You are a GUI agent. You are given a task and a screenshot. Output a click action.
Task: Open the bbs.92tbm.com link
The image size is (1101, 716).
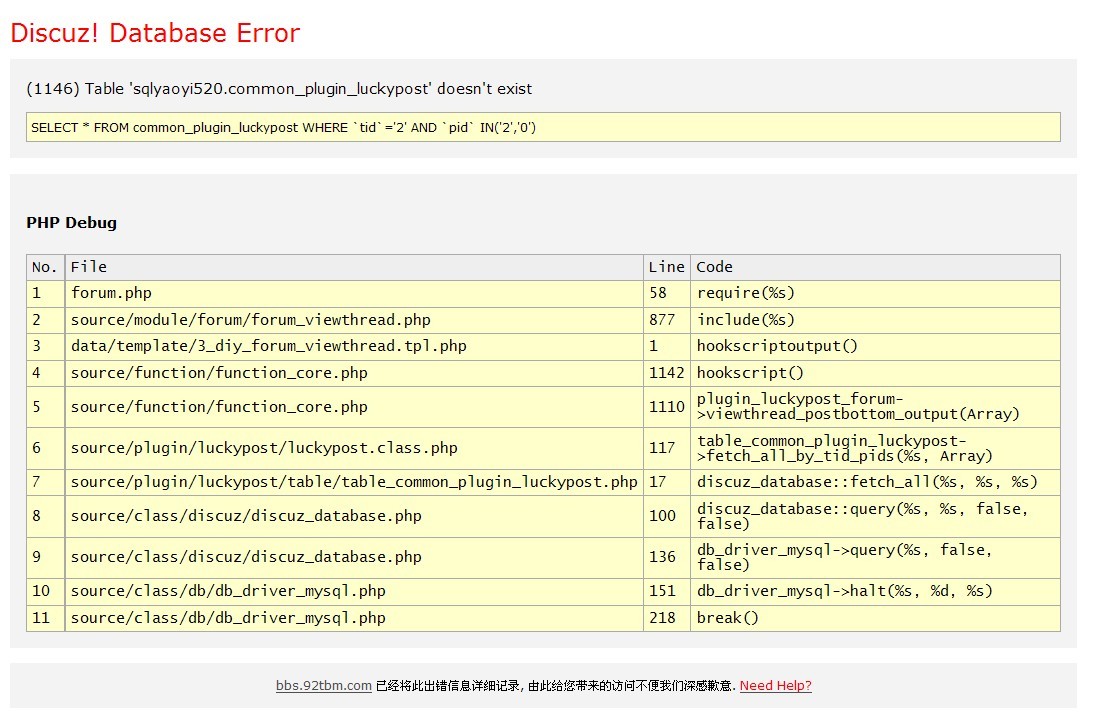pos(324,685)
